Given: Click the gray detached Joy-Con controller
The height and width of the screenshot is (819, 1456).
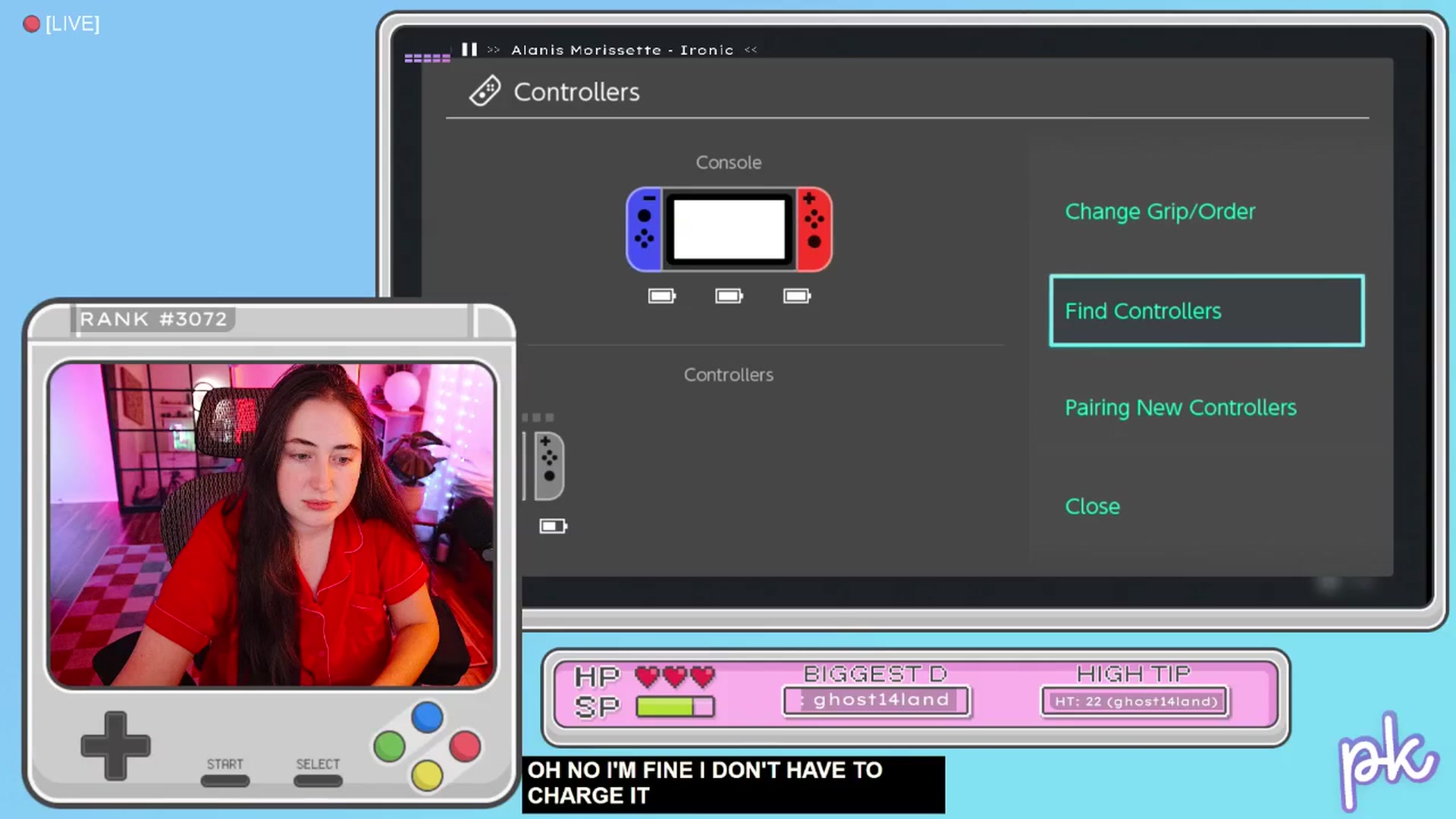Looking at the screenshot, I should 548,466.
